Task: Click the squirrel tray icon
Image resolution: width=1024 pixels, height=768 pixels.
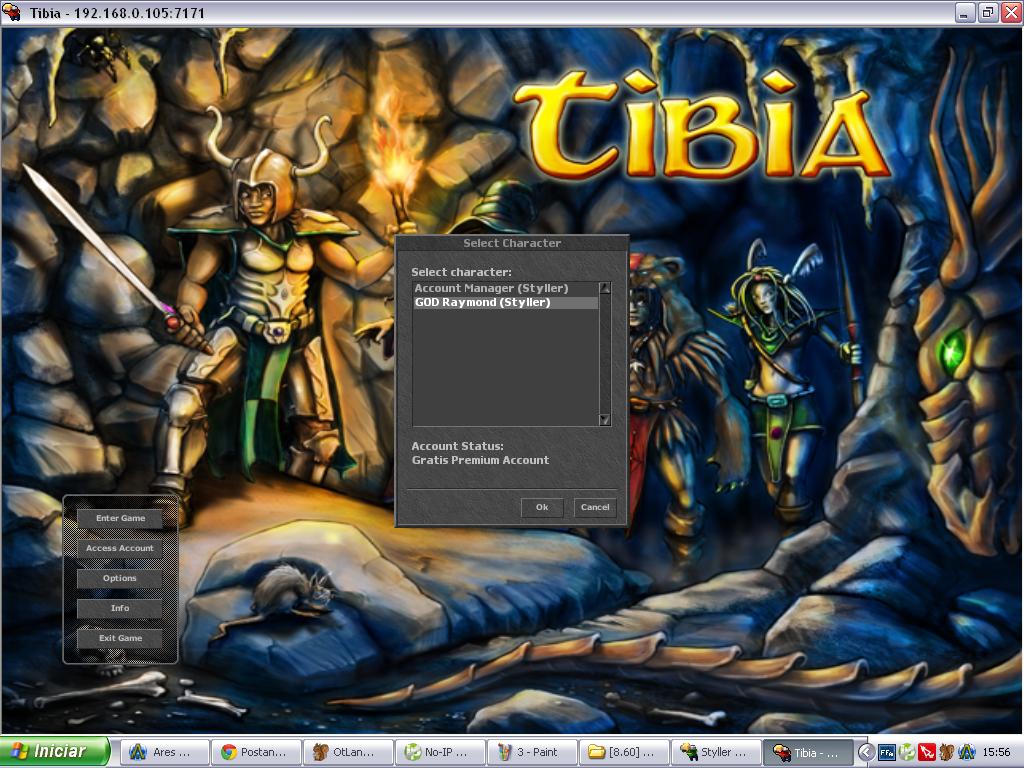Action: (x=946, y=752)
